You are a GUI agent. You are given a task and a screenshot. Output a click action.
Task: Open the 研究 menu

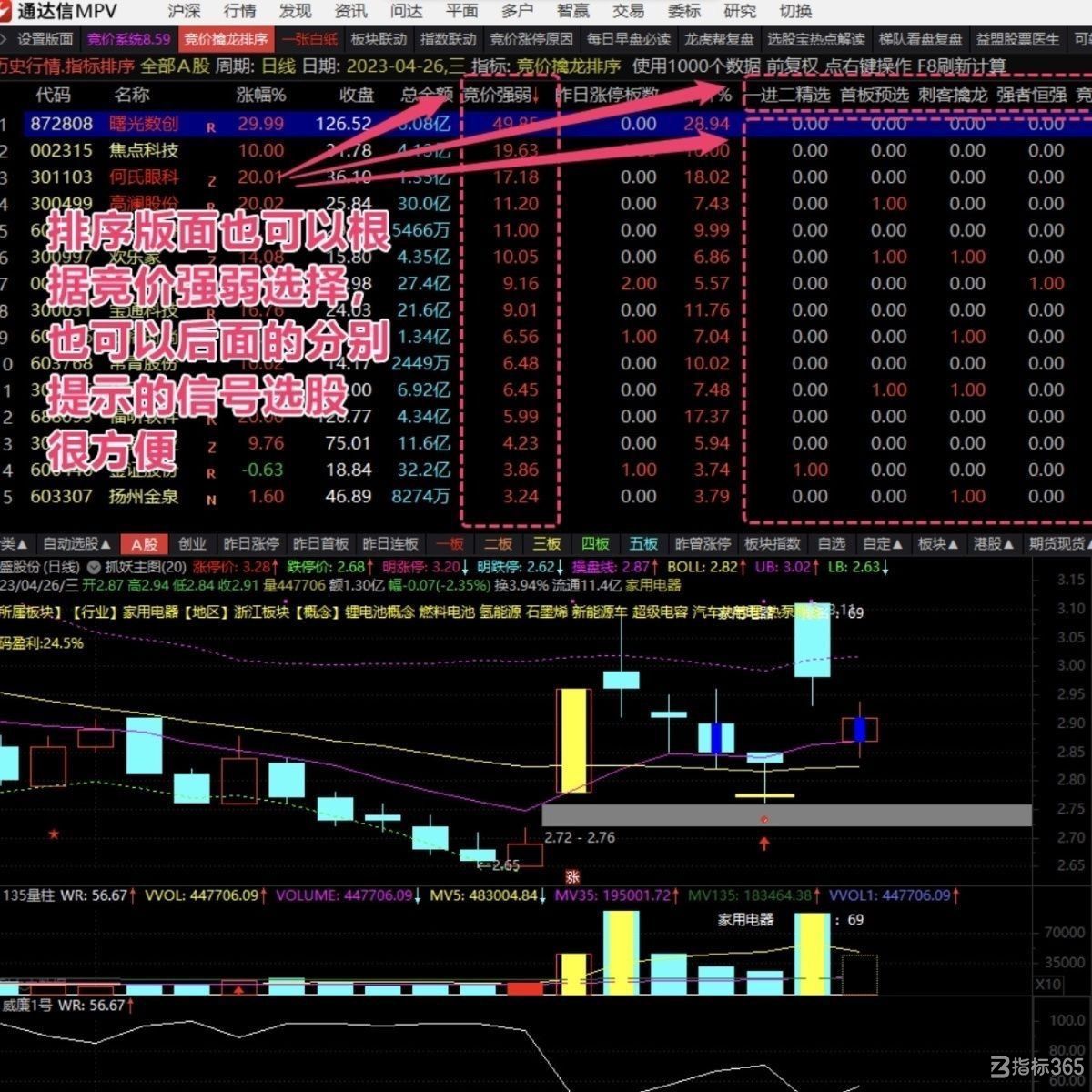739,11
